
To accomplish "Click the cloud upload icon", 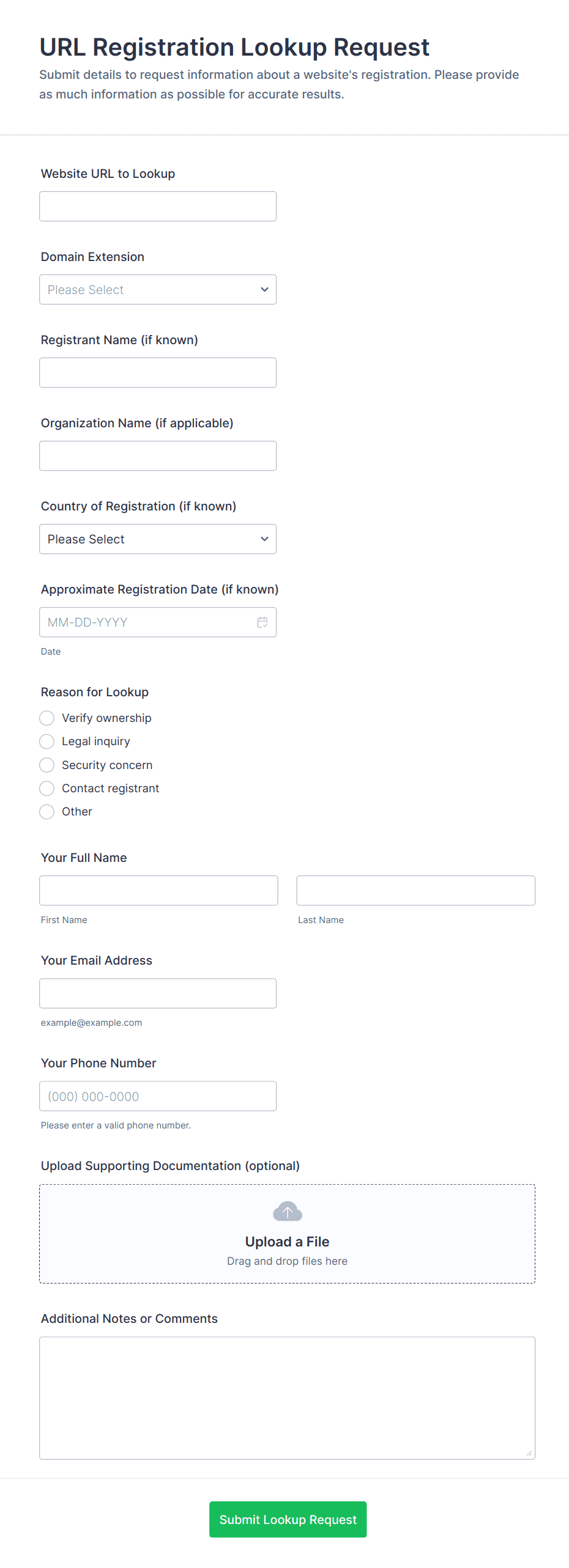I will [x=288, y=1211].
